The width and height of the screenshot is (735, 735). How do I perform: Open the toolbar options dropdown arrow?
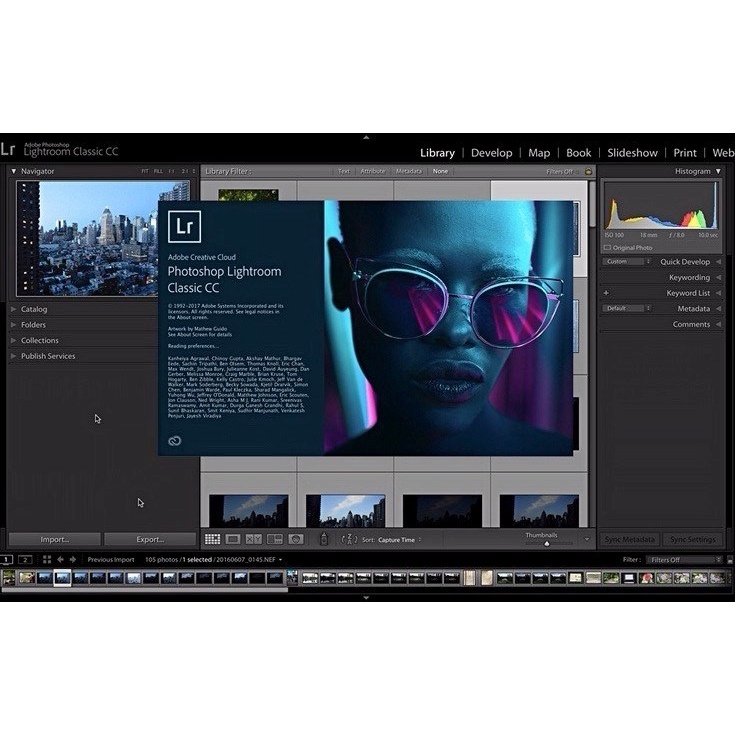click(x=586, y=540)
